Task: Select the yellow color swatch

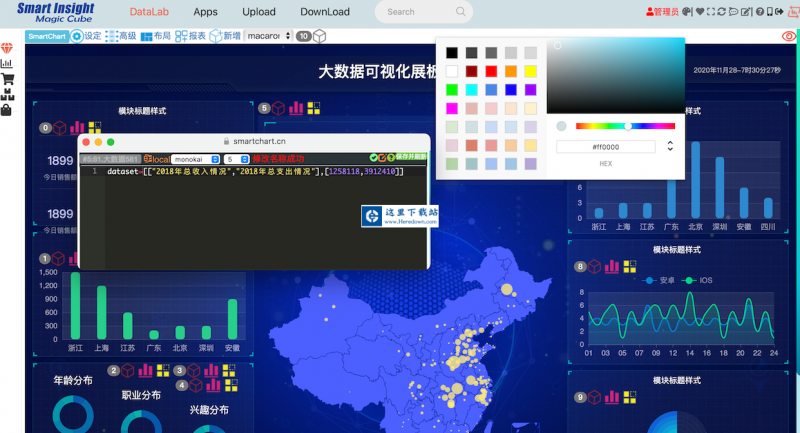Action: click(531, 71)
